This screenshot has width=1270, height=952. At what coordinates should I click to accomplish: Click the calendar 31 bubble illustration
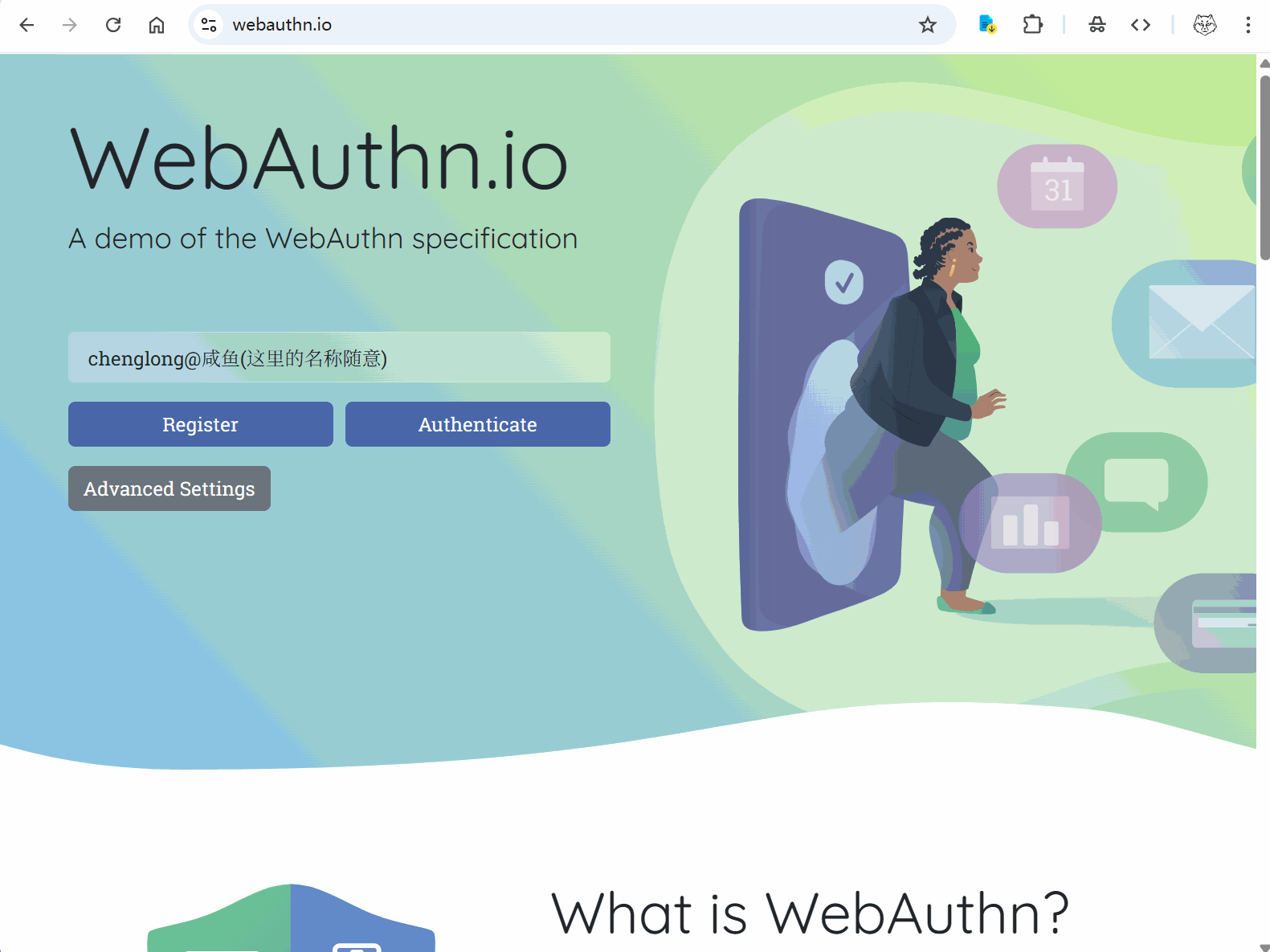[x=1057, y=186]
